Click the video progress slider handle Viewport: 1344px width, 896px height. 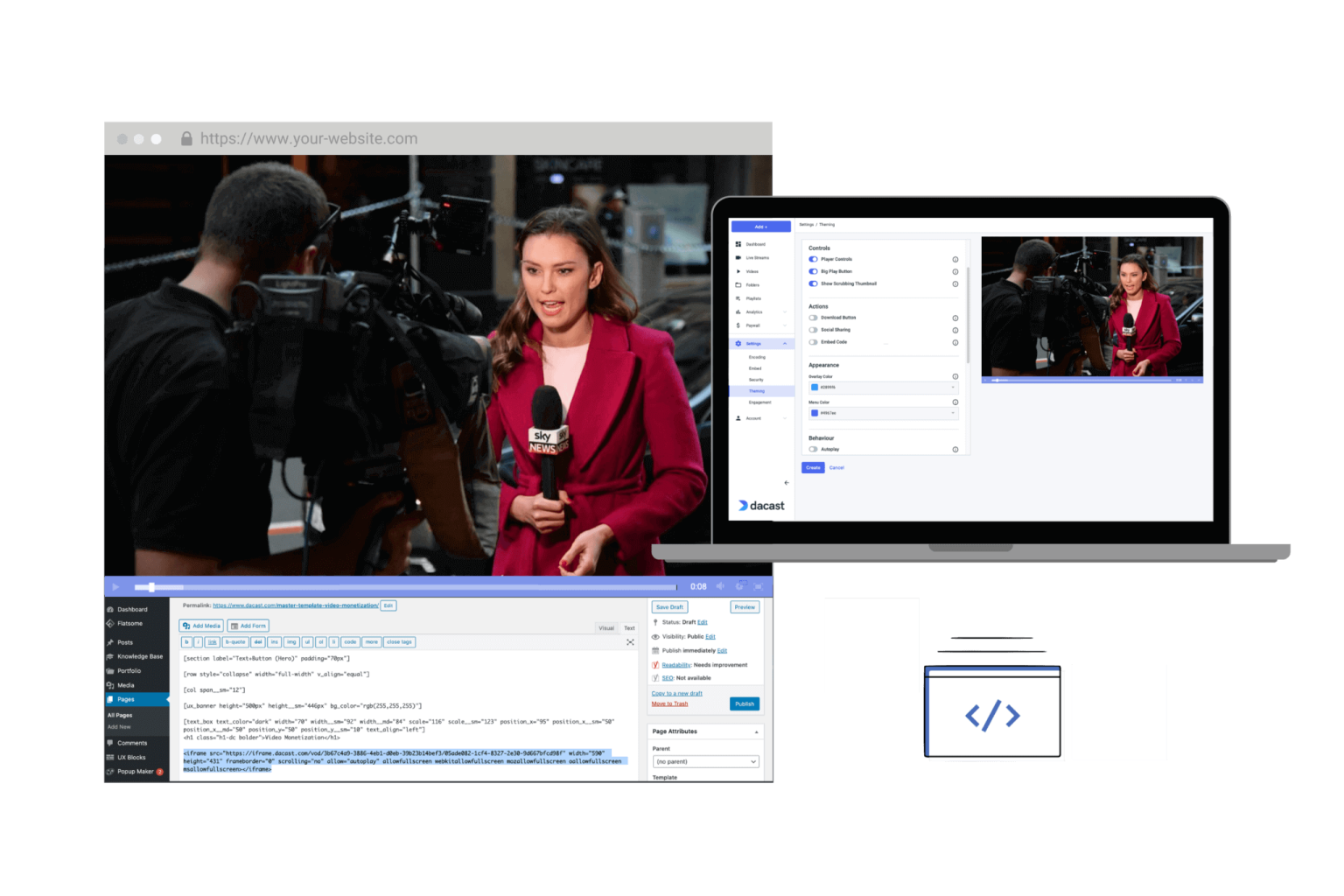tap(151, 587)
